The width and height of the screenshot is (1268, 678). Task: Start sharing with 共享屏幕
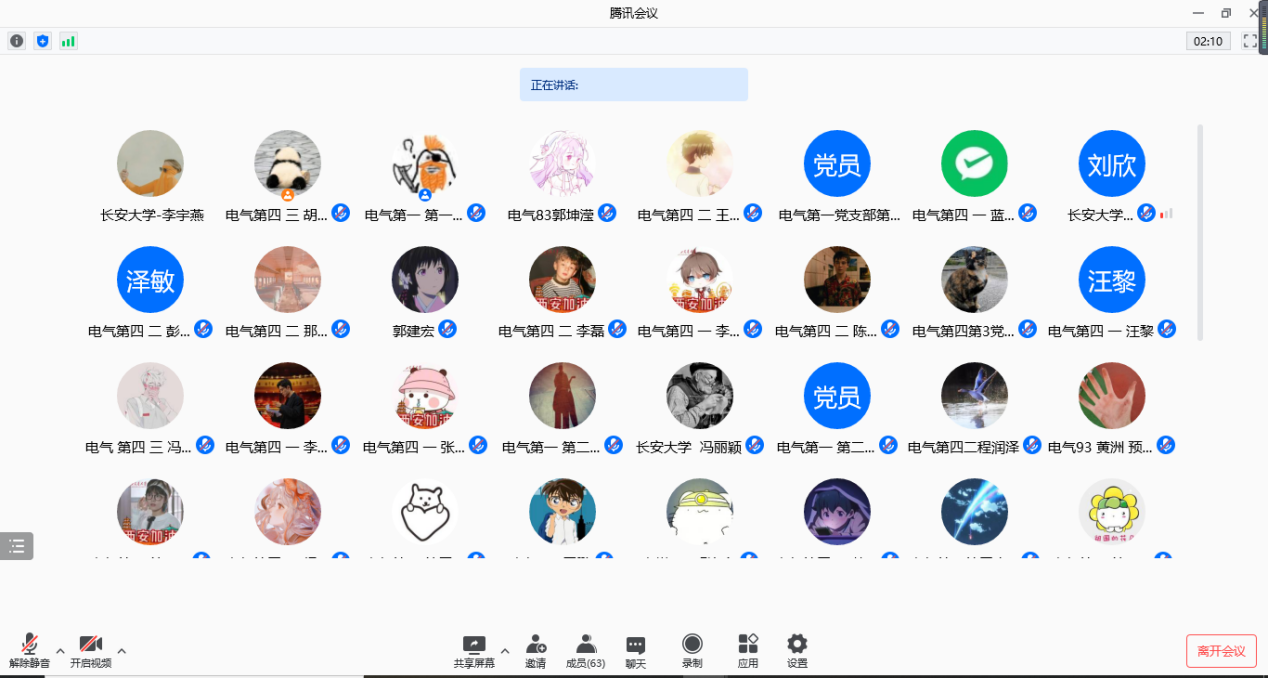474,650
